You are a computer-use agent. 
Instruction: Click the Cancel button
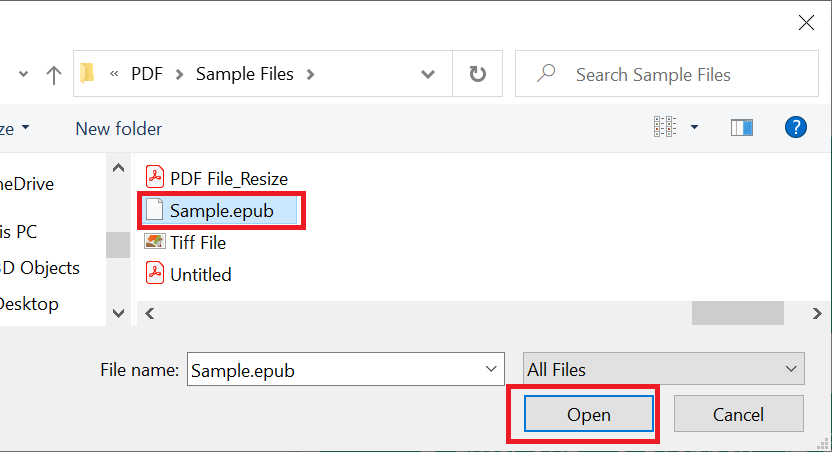click(739, 414)
